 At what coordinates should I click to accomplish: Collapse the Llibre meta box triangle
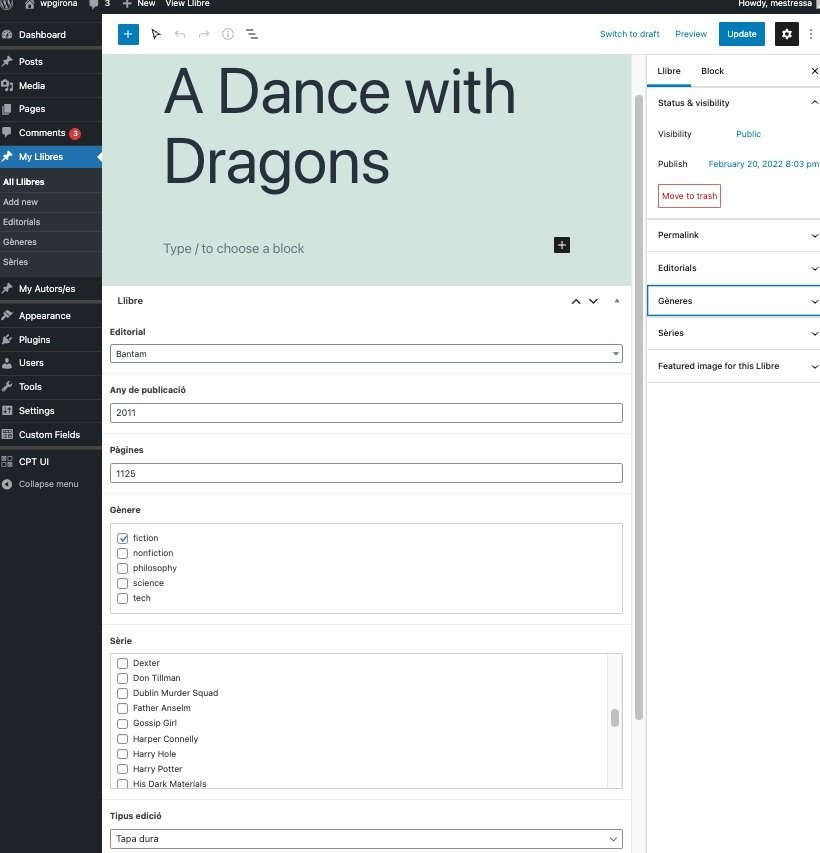(x=616, y=301)
